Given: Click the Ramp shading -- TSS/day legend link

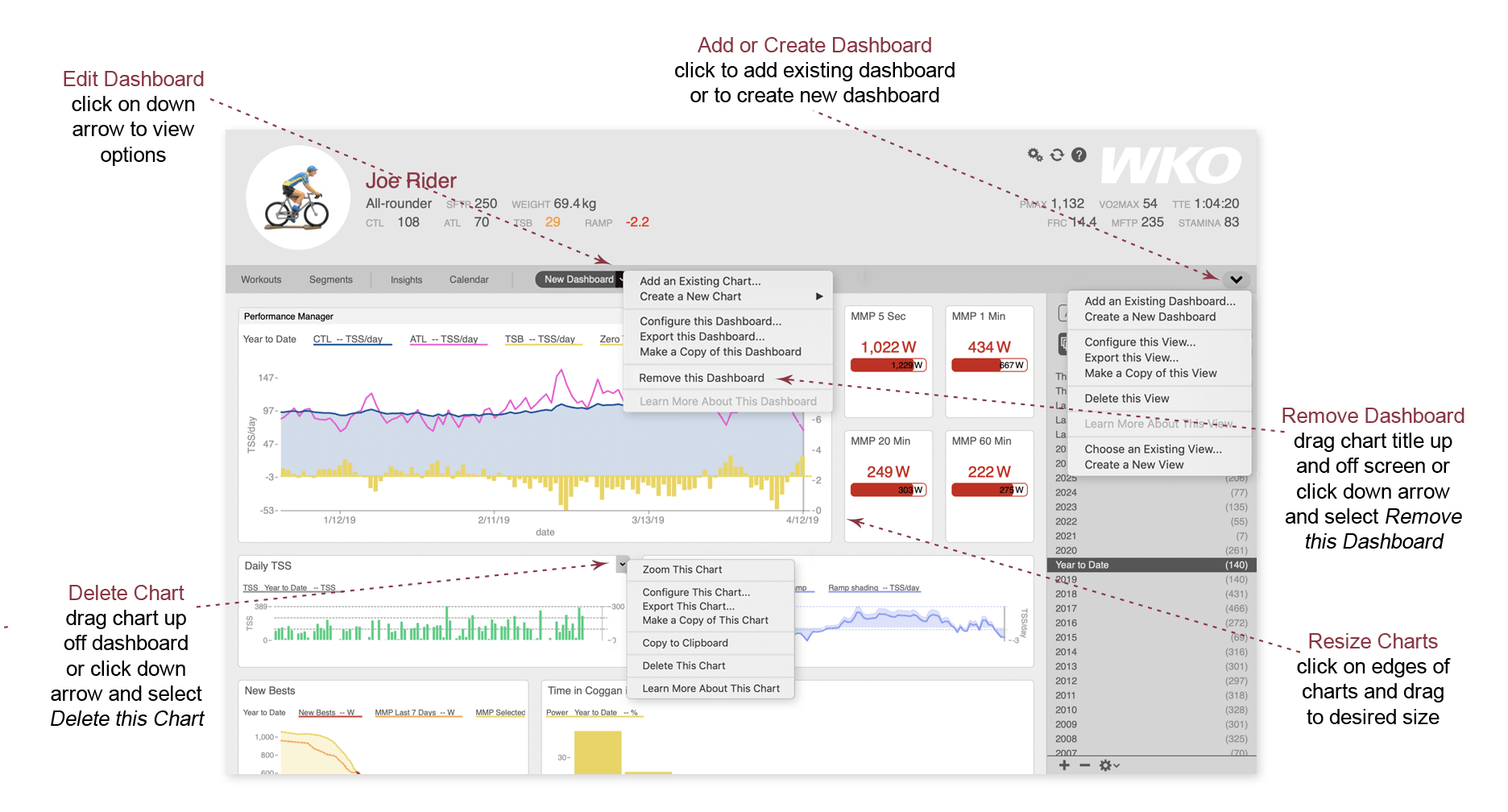Looking at the screenshot, I should coord(874,588).
